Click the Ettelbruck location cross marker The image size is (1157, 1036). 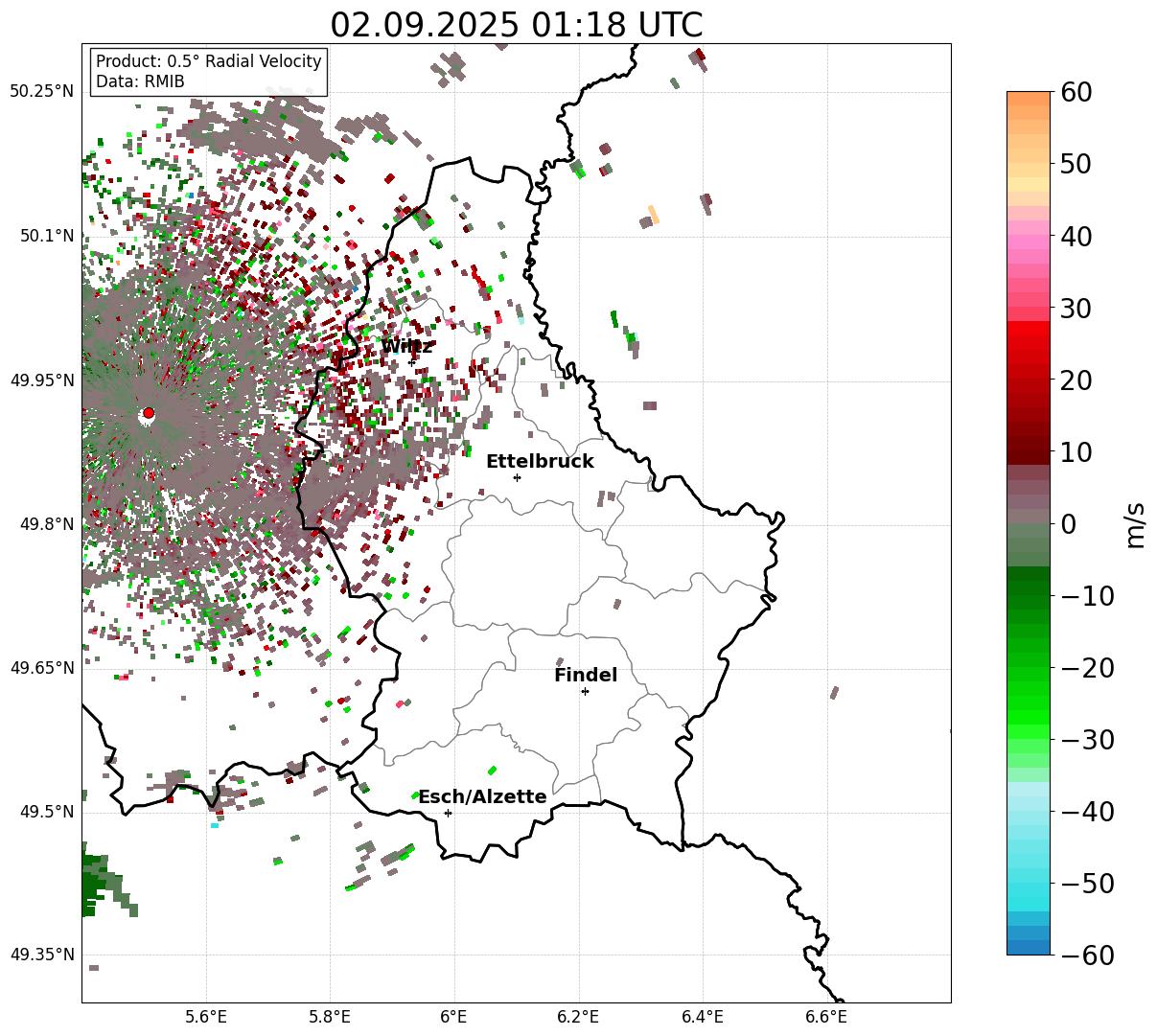(517, 477)
